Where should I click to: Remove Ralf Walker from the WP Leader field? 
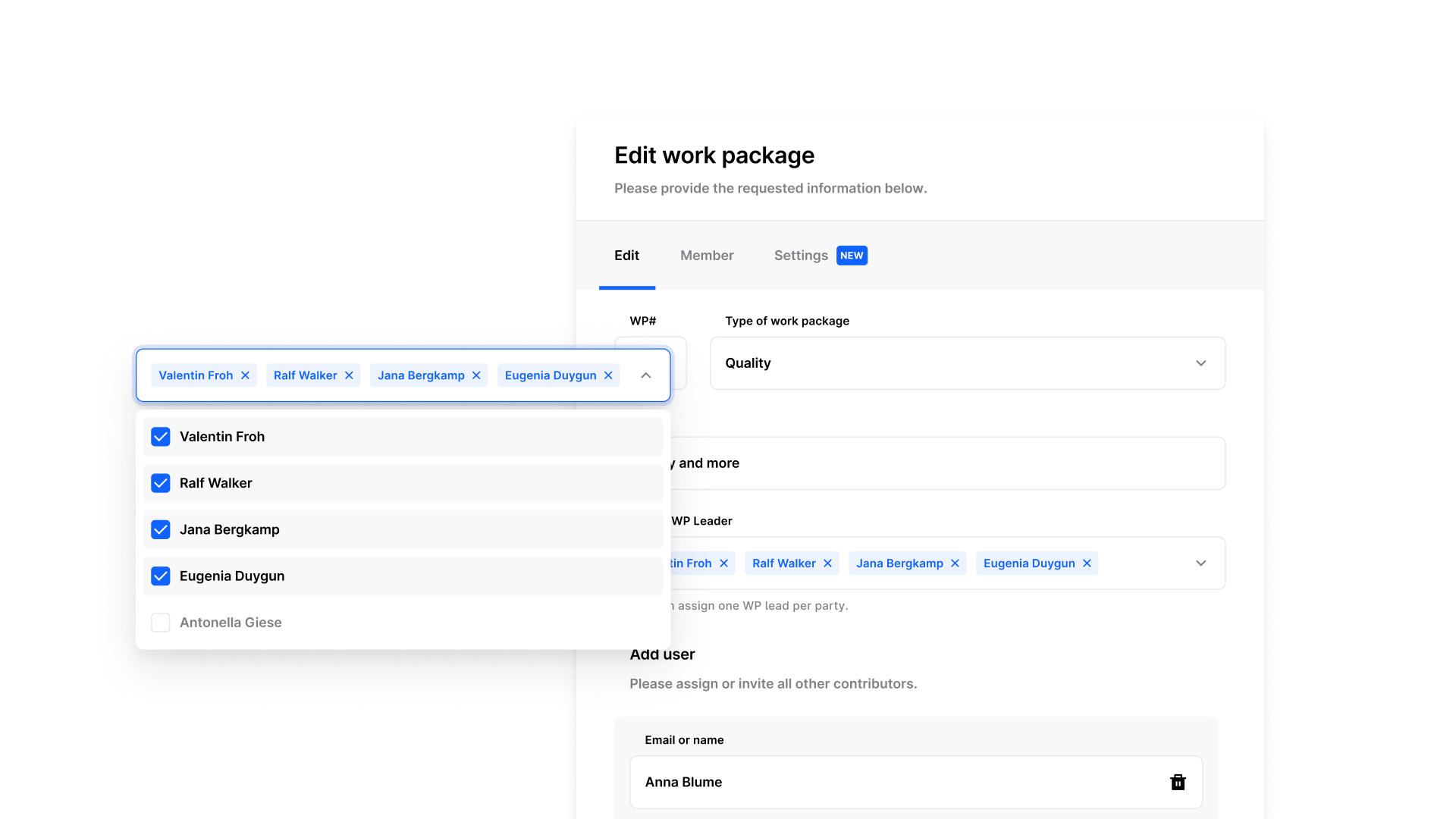(827, 563)
